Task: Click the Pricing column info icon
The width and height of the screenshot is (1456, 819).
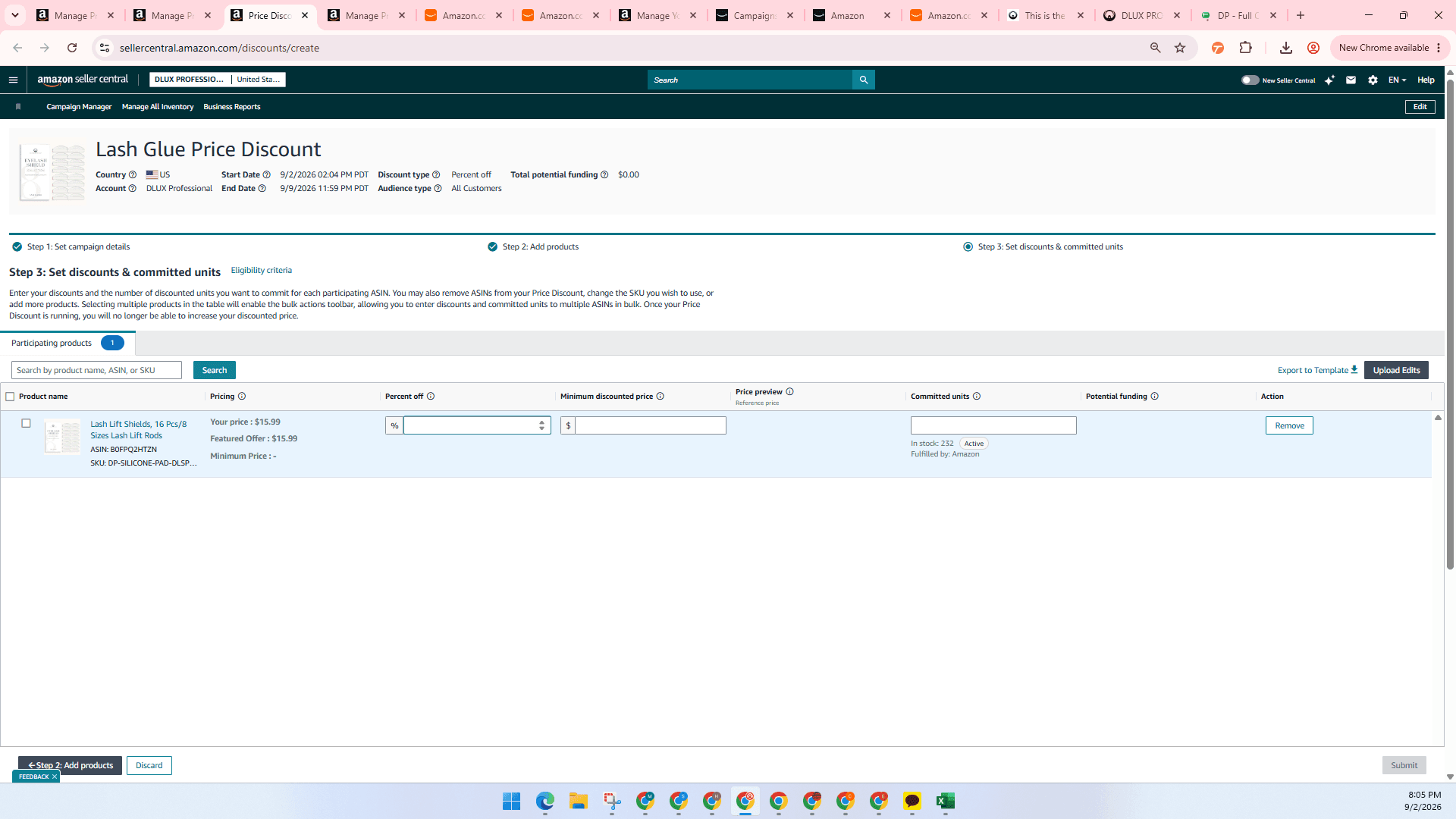Action: (x=242, y=397)
